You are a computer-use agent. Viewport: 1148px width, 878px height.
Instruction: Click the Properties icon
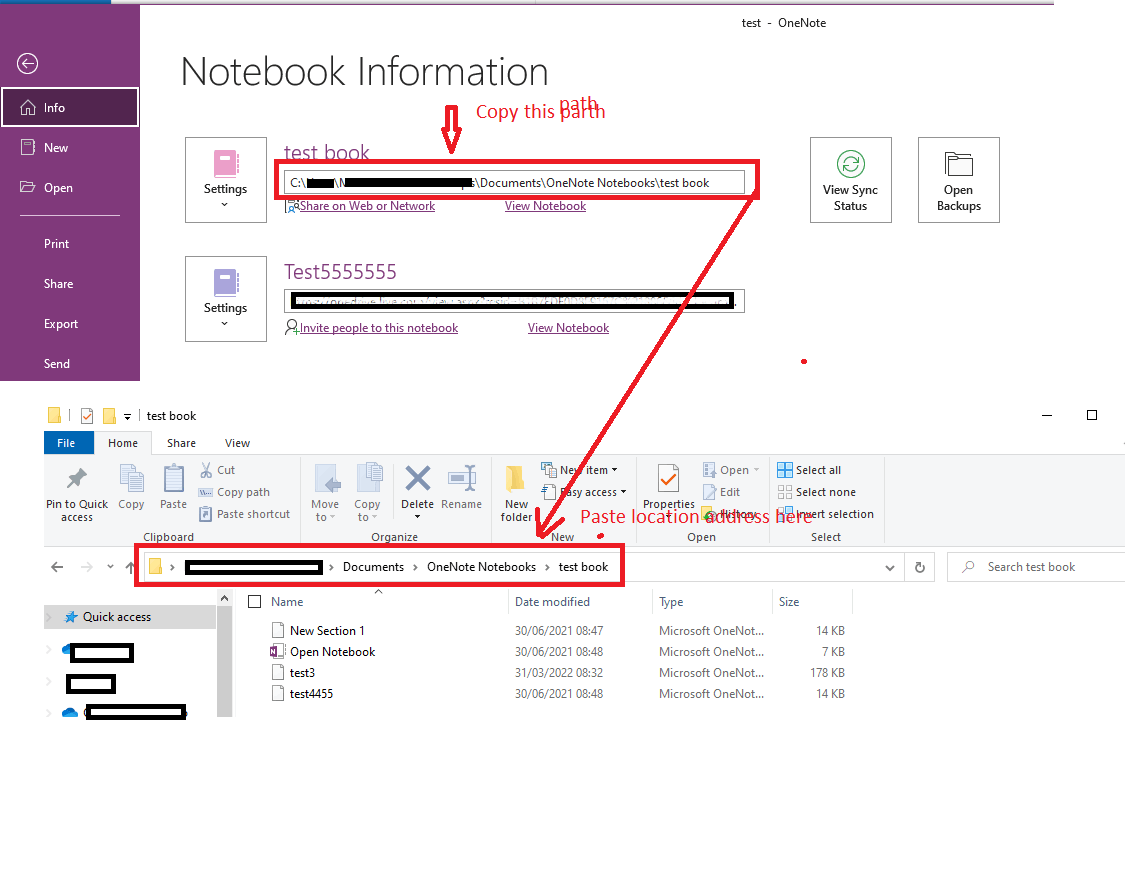click(668, 480)
